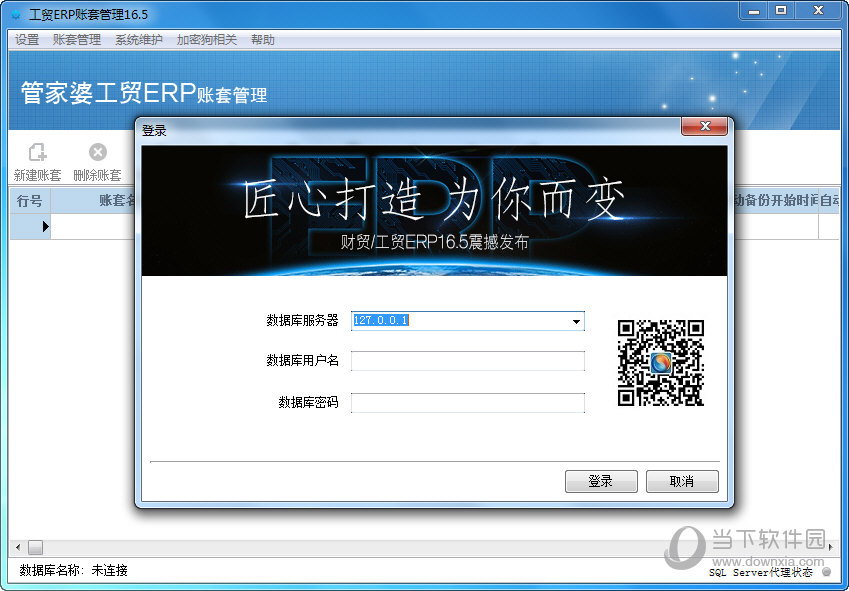Click the 数据库用户名 input field
Viewport: 849px width, 591px height.
(x=468, y=361)
